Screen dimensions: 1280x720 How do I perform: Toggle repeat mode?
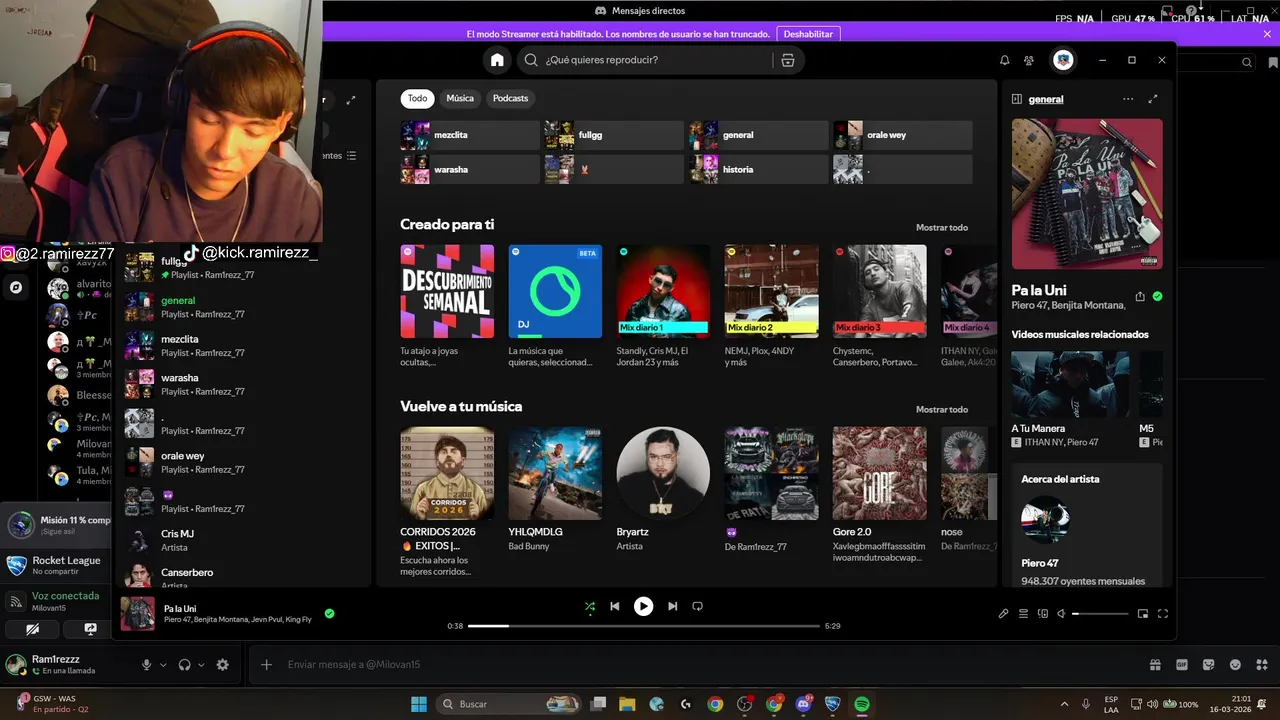tap(698, 606)
